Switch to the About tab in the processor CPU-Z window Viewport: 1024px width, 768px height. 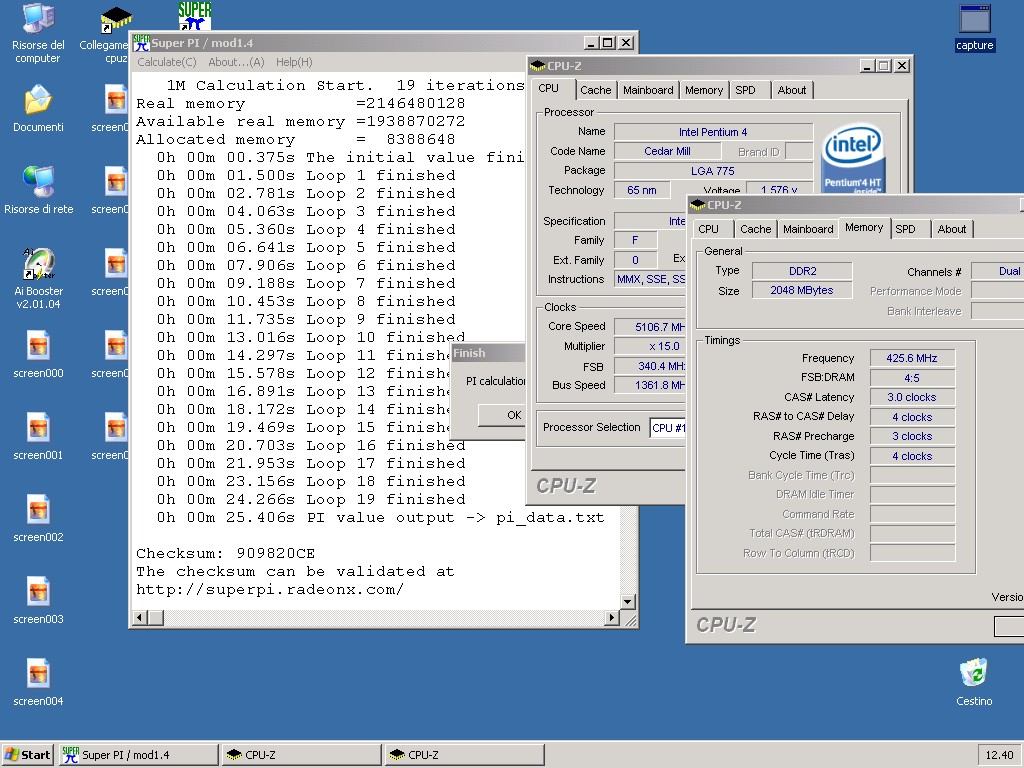[x=792, y=90]
